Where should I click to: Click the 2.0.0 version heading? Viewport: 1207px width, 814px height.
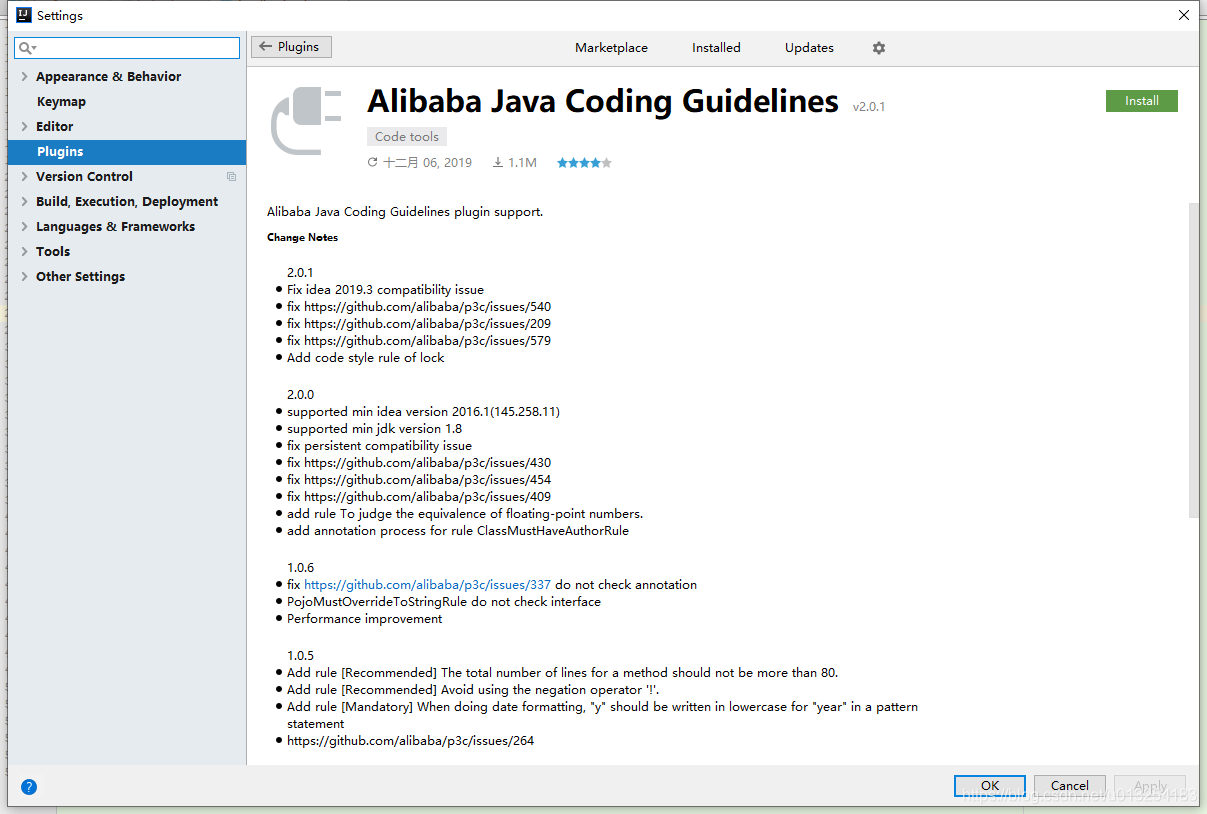click(x=300, y=395)
